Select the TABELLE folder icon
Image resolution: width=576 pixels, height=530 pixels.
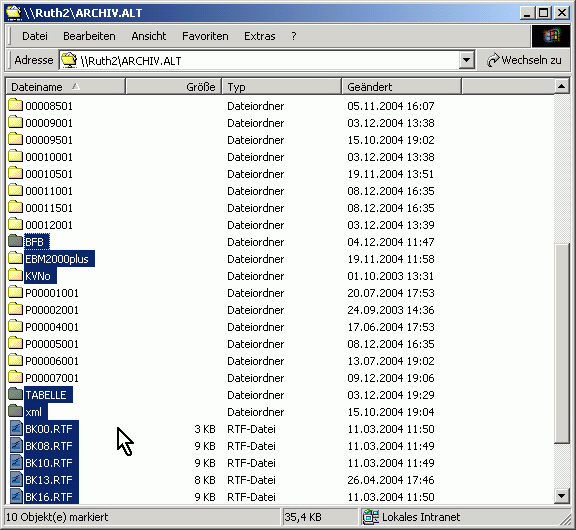point(15,394)
